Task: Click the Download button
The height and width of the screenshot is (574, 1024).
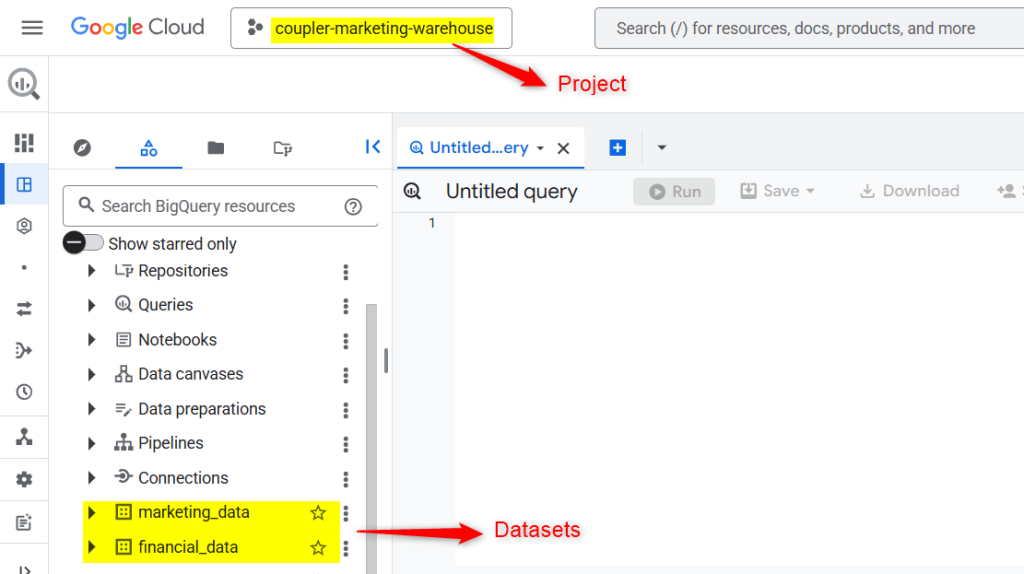Action: [910, 191]
